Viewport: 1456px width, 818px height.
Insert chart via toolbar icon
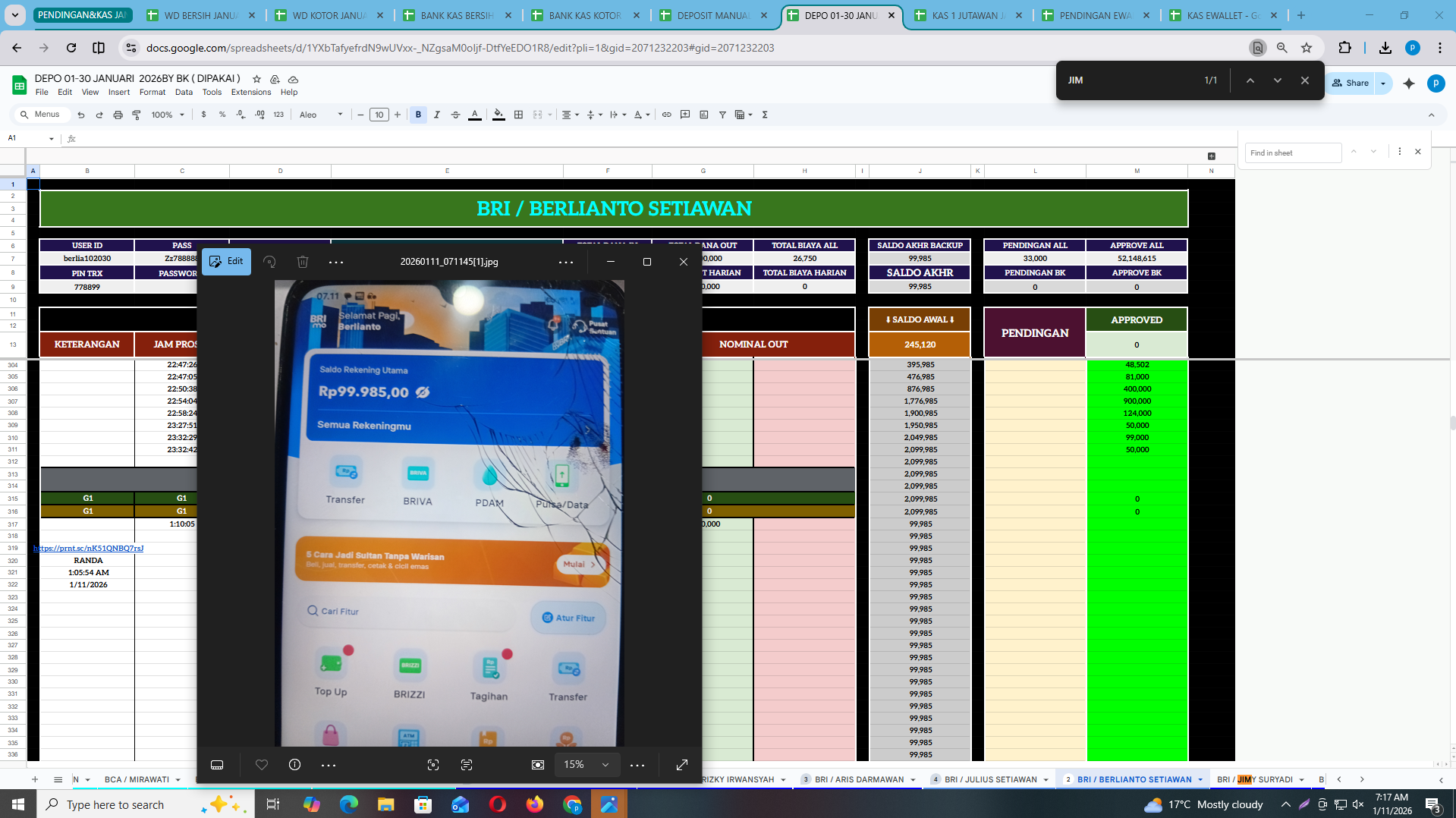click(x=704, y=115)
